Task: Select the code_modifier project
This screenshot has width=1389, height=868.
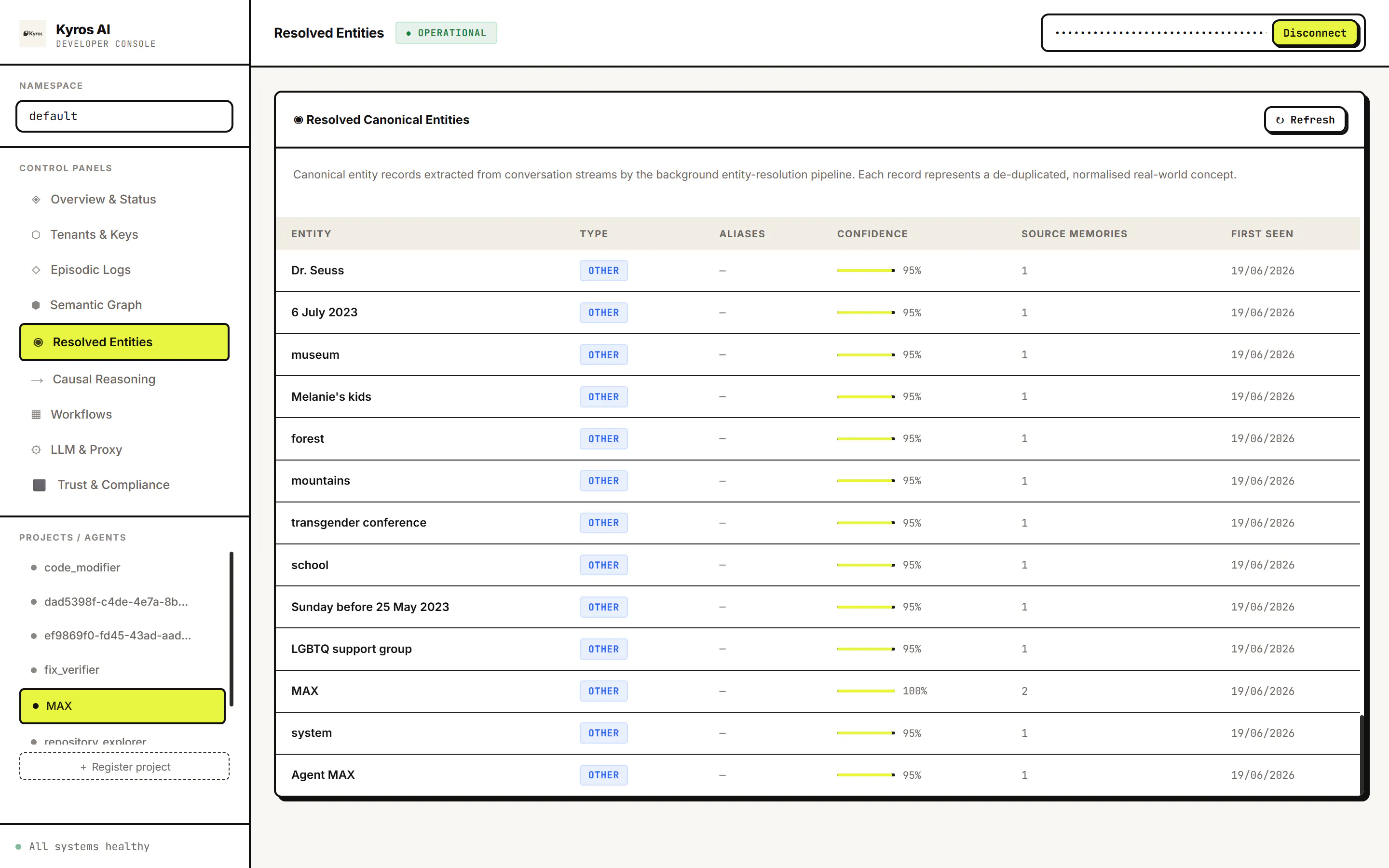Action: click(x=123, y=567)
